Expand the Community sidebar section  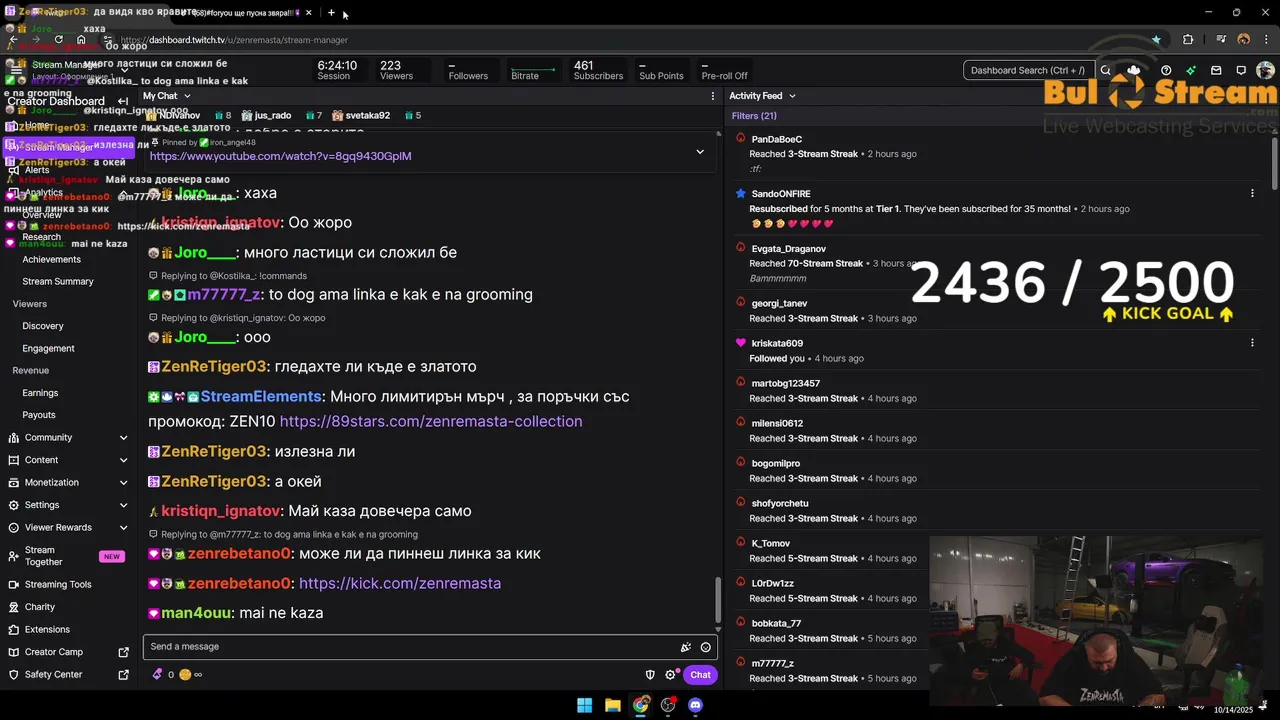point(68,438)
